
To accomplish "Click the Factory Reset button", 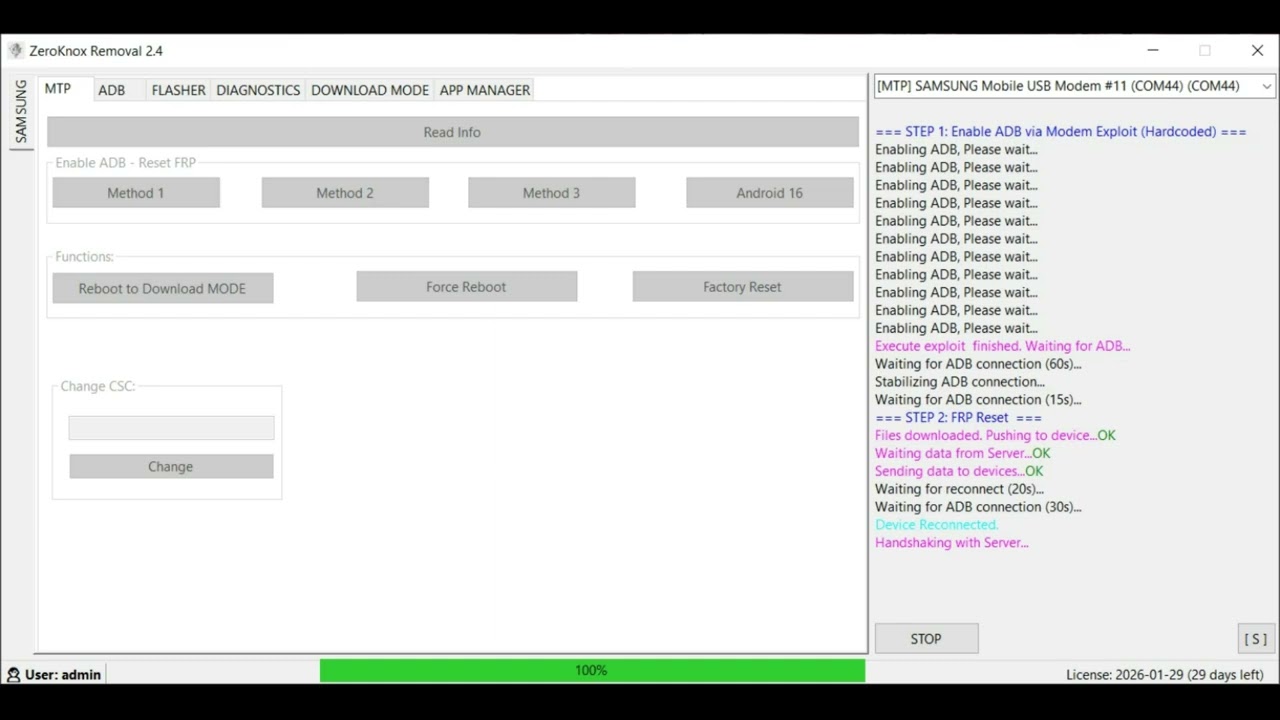I will (x=742, y=287).
